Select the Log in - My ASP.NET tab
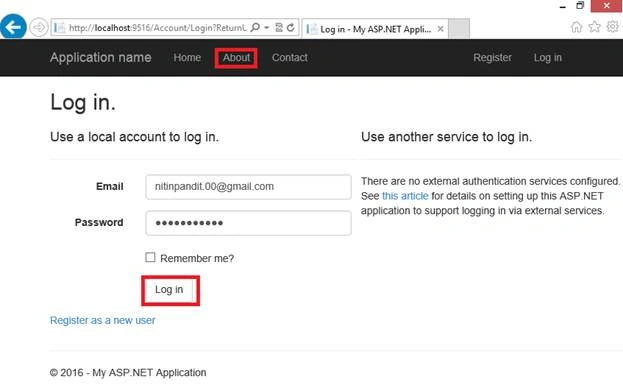The width and height of the screenshot is (623, 385). 375,29
